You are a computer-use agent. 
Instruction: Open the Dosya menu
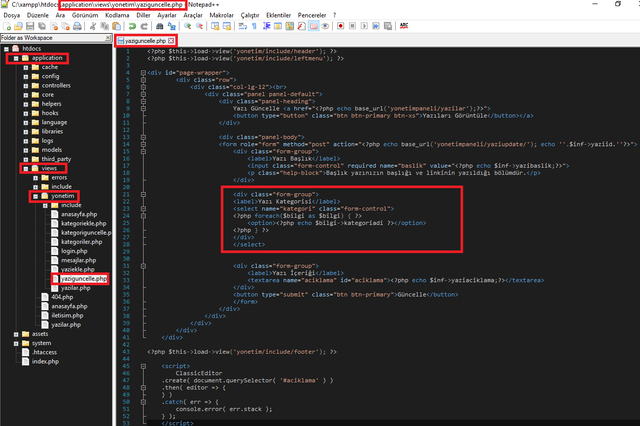(x=11, y=15)
